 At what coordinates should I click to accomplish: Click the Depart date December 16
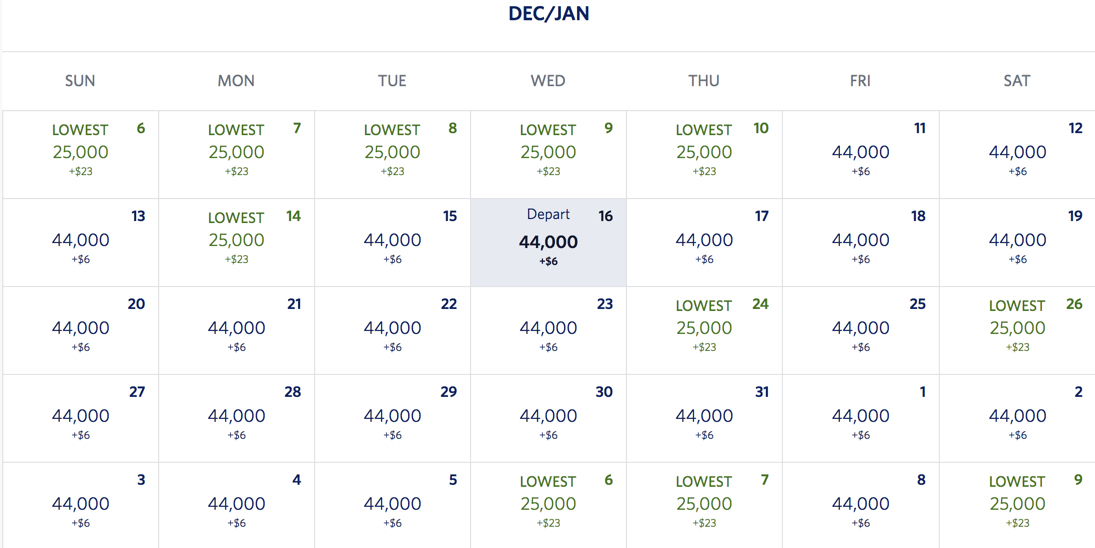point(548,242)
